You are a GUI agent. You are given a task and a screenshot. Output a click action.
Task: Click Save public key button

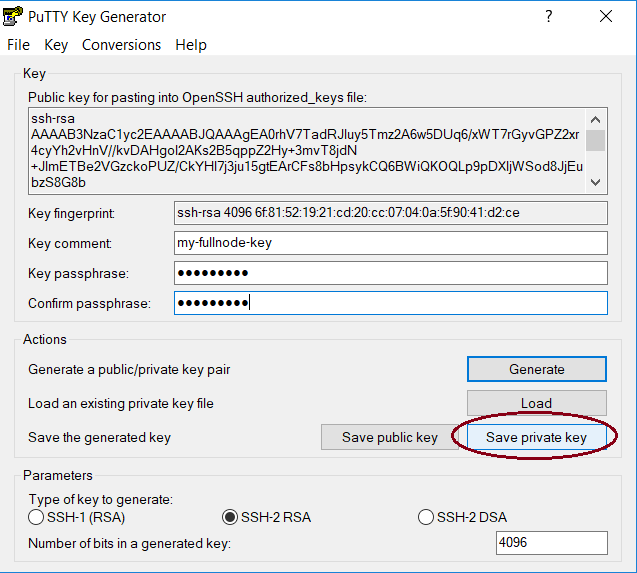pos(390,437)
